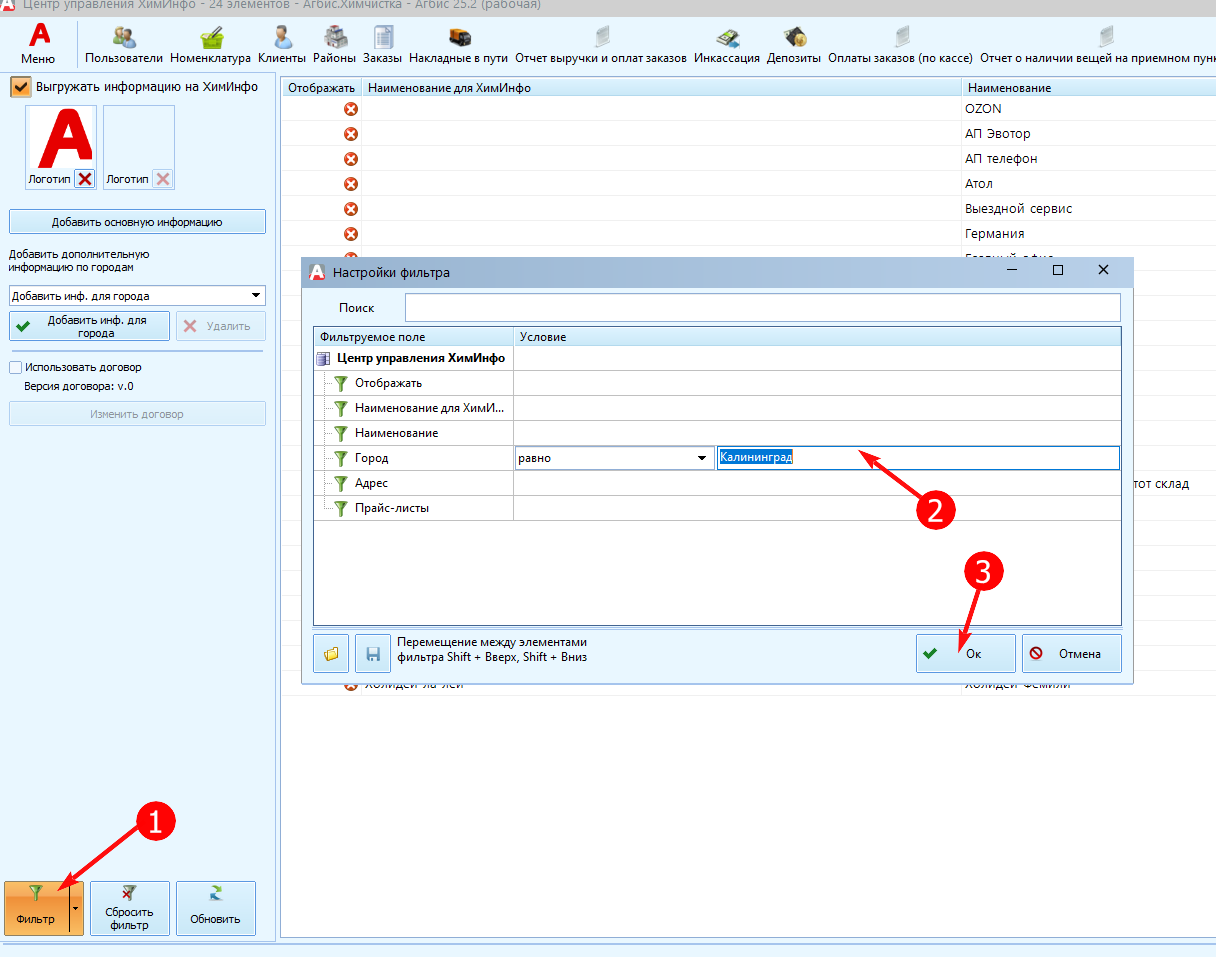Screen dimensions: 1216x957
Task: Click the Сбросить фильтр button
Action: 130,908
